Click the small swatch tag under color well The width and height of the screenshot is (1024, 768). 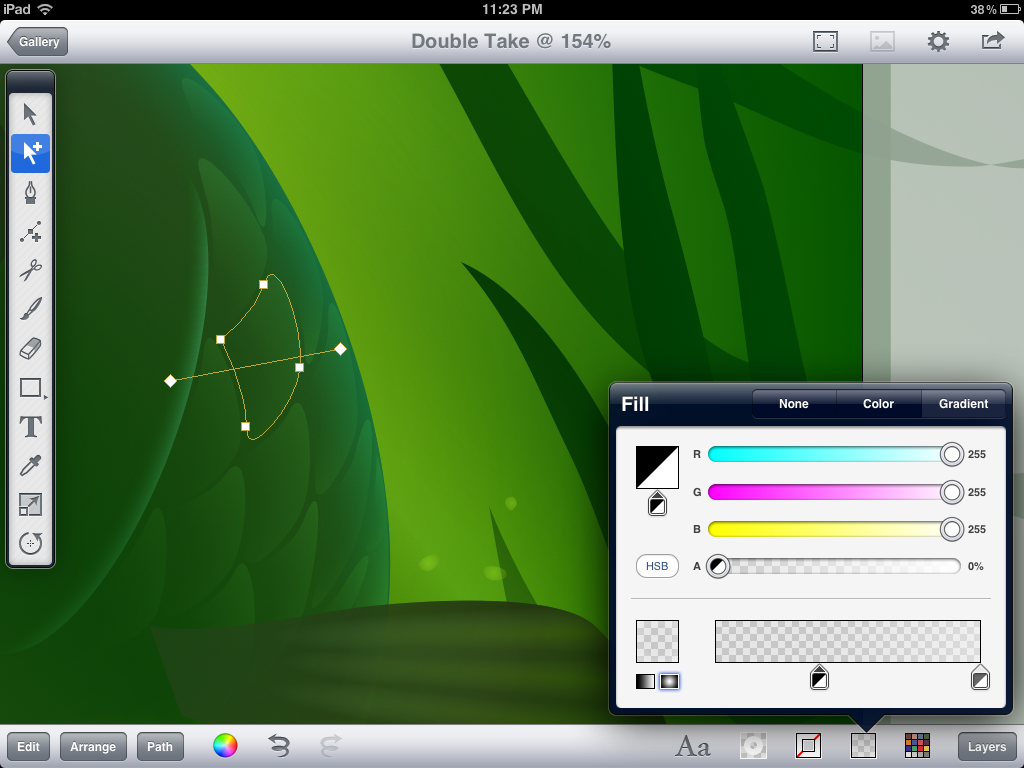(658, 504)
